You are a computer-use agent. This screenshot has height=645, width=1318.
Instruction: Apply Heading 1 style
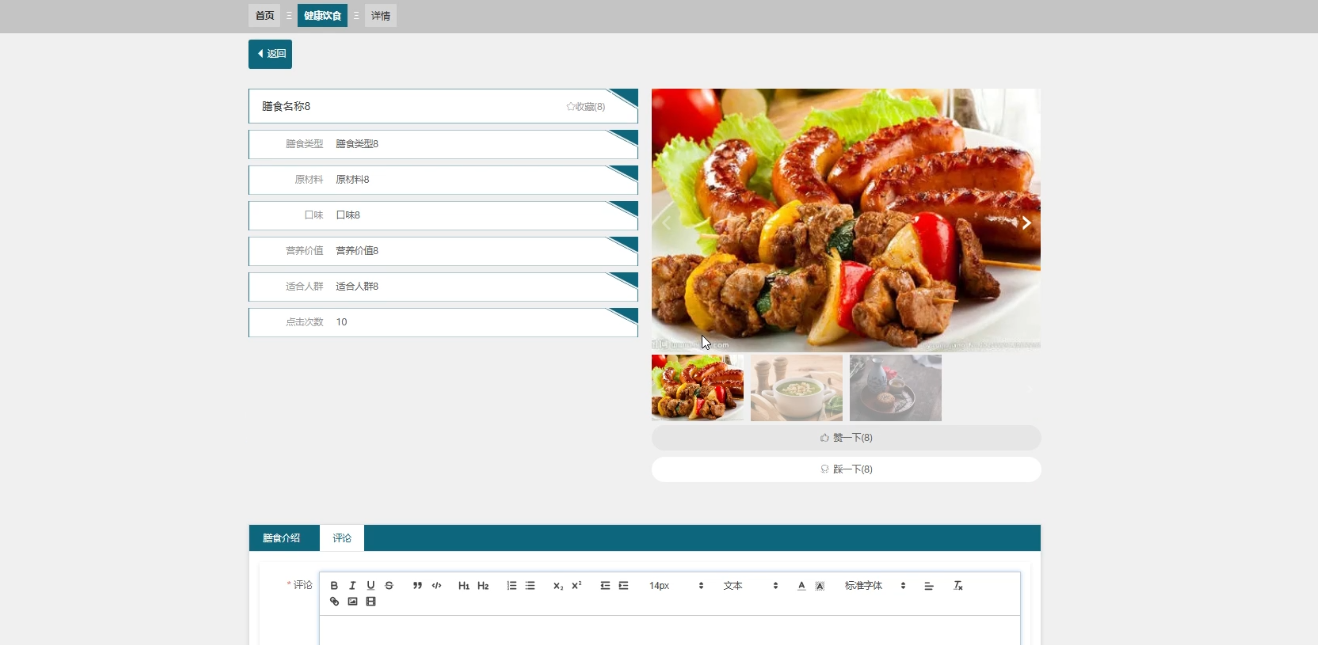coord(464,586)
